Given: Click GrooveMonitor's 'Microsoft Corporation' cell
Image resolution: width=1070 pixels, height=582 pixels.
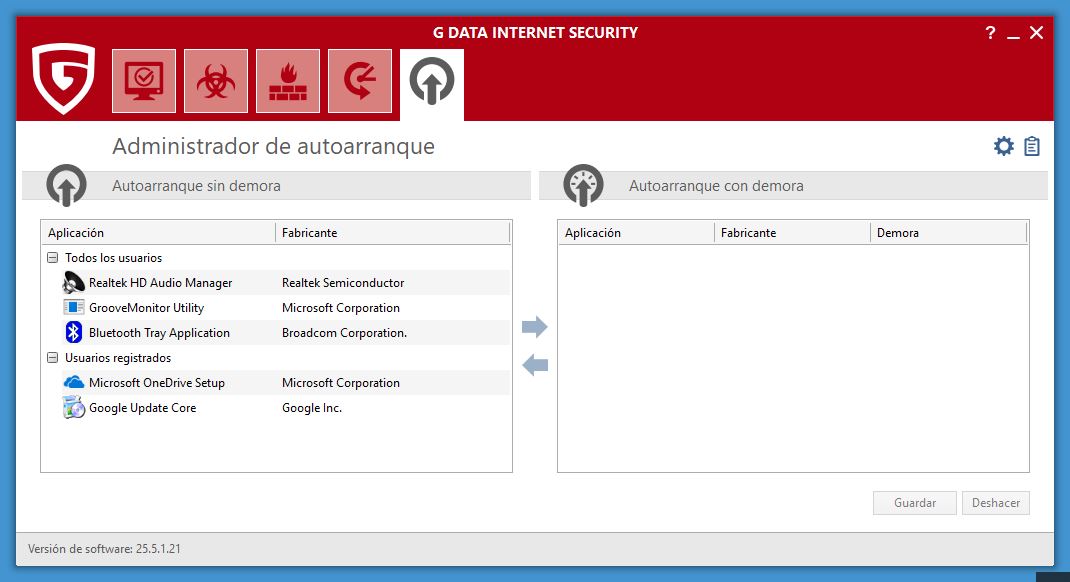Looking at the screenshot, I should [341, 308].
